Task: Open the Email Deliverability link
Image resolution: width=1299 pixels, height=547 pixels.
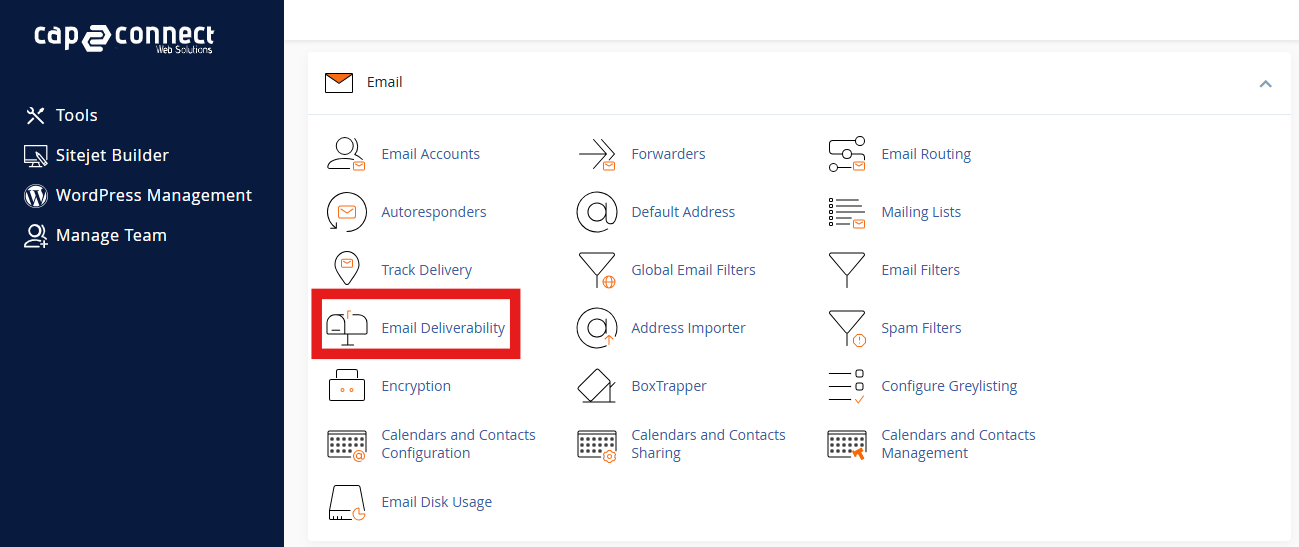Action: click(x=443, y=328)
